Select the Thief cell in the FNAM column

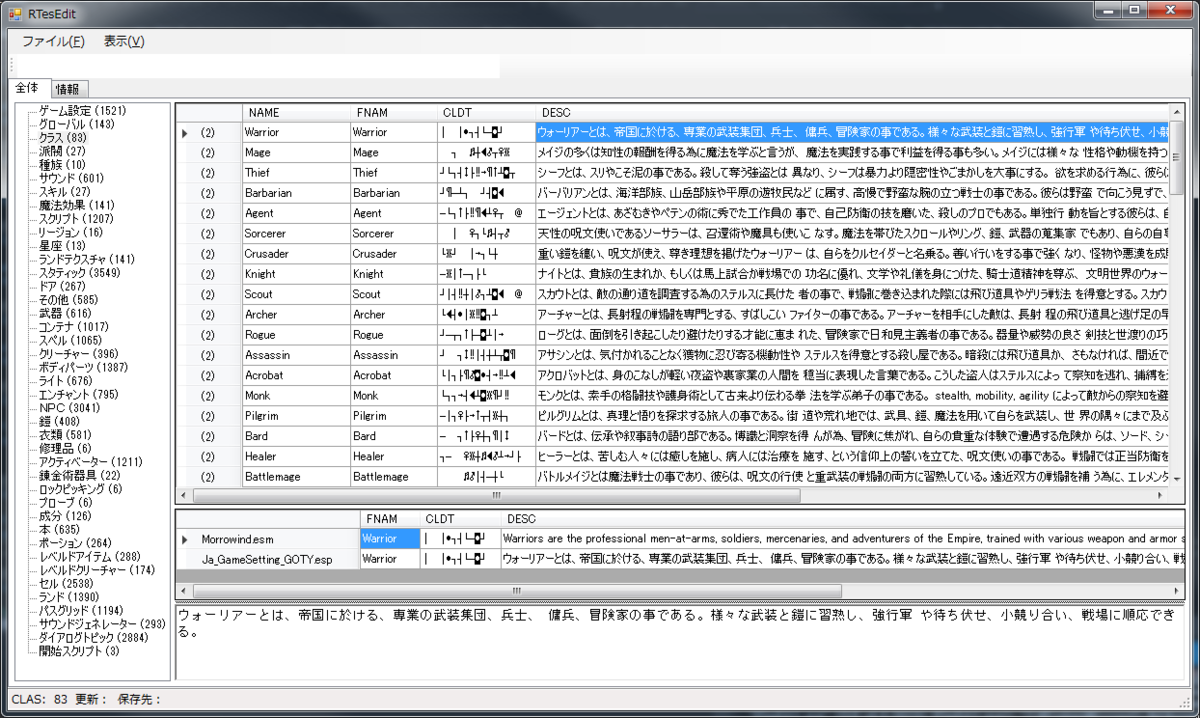[x=393, y=172]
